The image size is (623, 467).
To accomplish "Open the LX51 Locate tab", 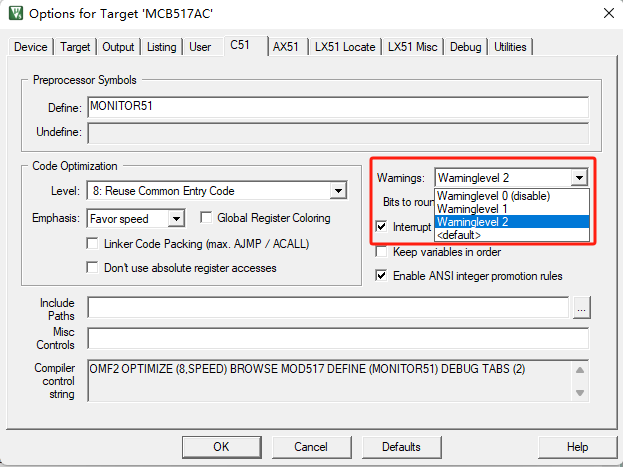I will pyautogui.click(x=345, y=46).
